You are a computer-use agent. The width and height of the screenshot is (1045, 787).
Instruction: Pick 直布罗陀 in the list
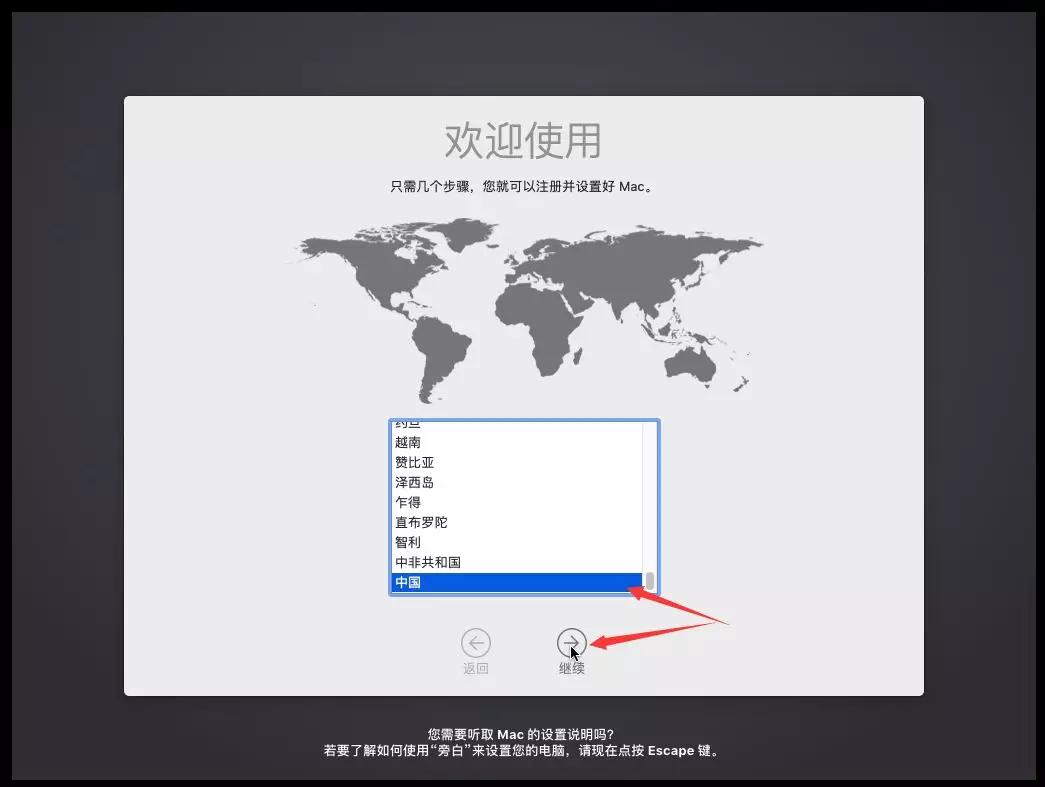coord(517,522)
